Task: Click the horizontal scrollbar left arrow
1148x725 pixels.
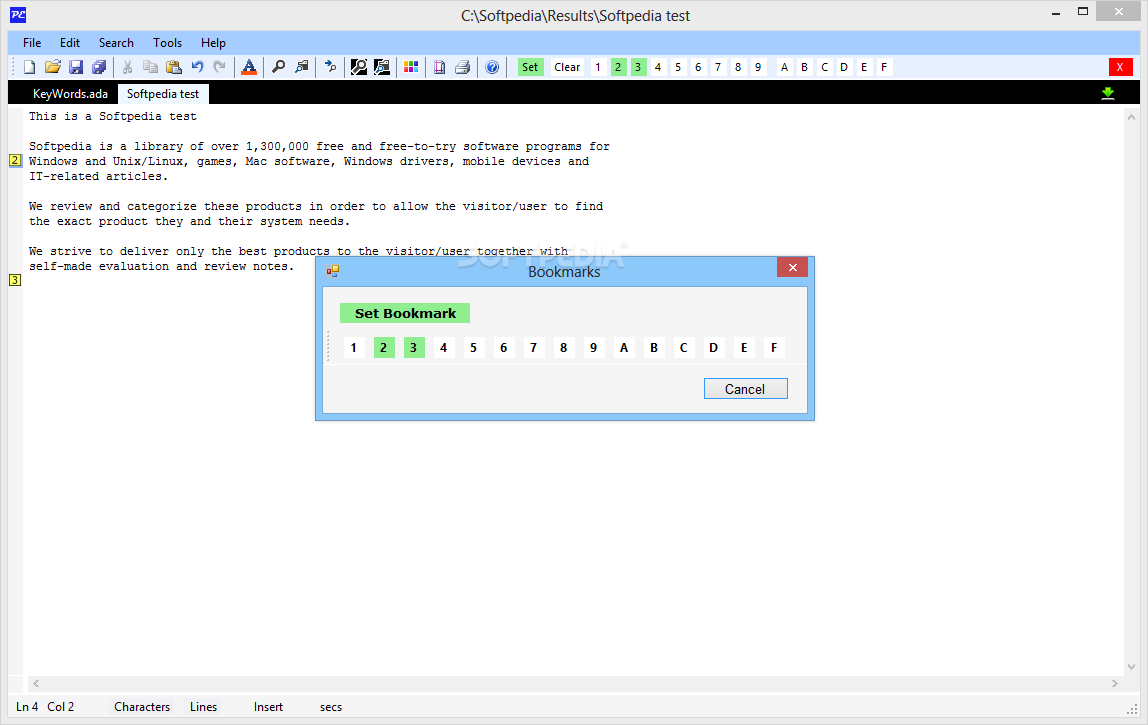Action: 35,683
